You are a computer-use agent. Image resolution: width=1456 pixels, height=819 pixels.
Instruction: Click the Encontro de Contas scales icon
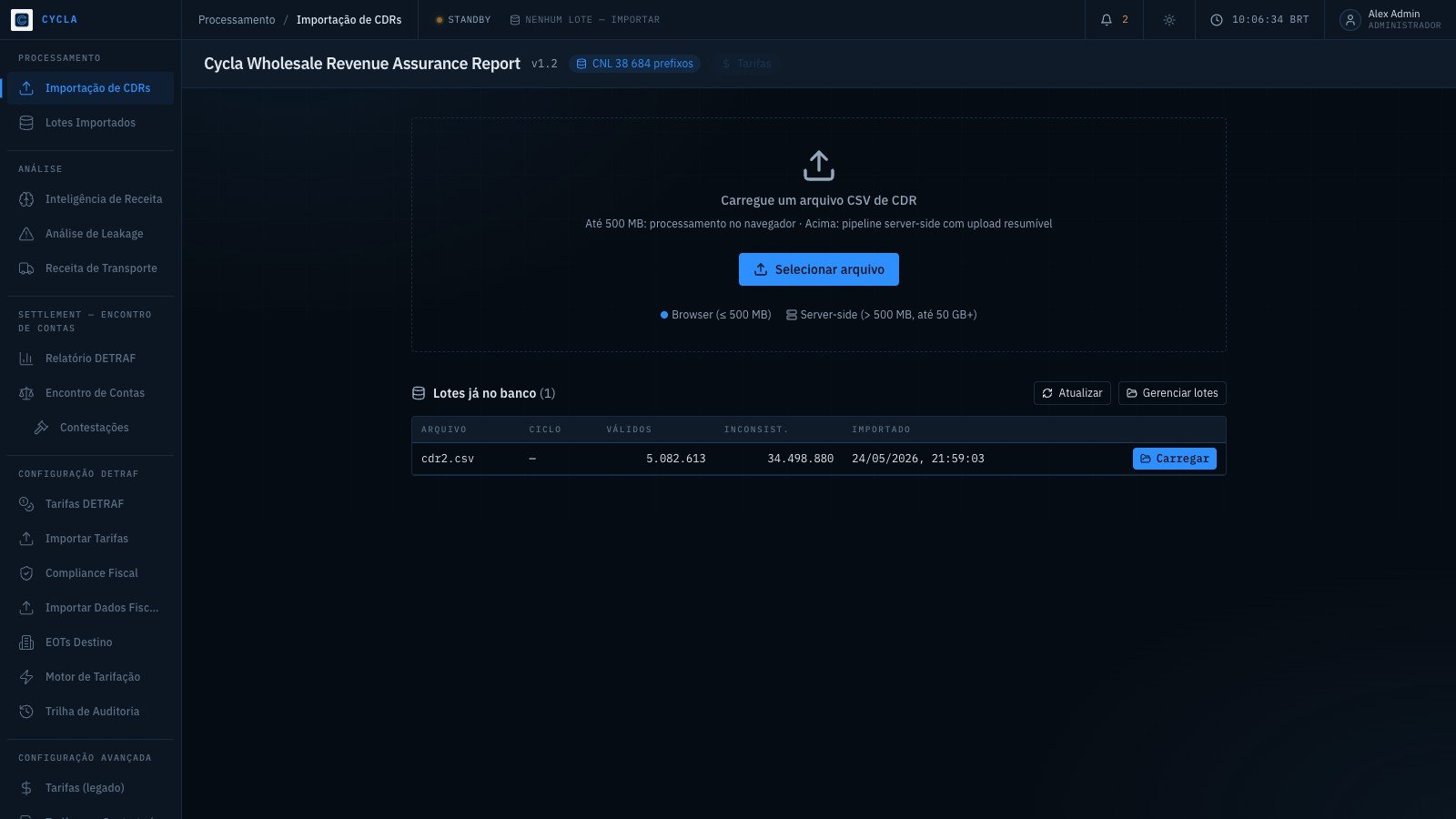coord(26,393)
